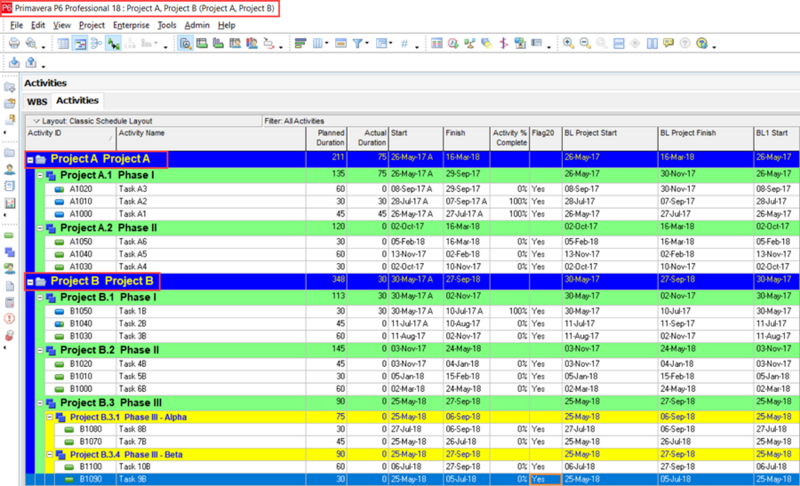
Task: Click the Schedule (clock) toolbar icon
Action: (453, 44)
